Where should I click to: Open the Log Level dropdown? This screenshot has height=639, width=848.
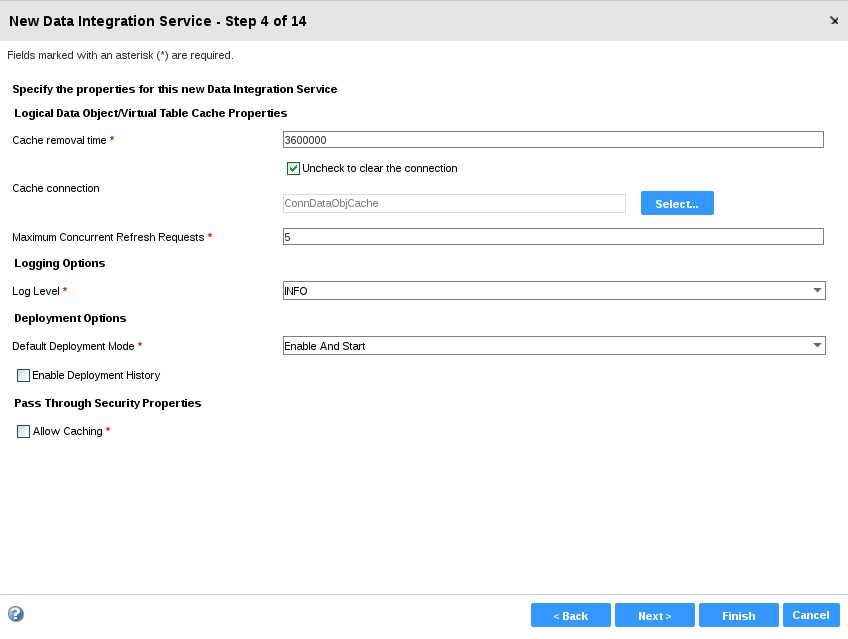click(554, 291)
